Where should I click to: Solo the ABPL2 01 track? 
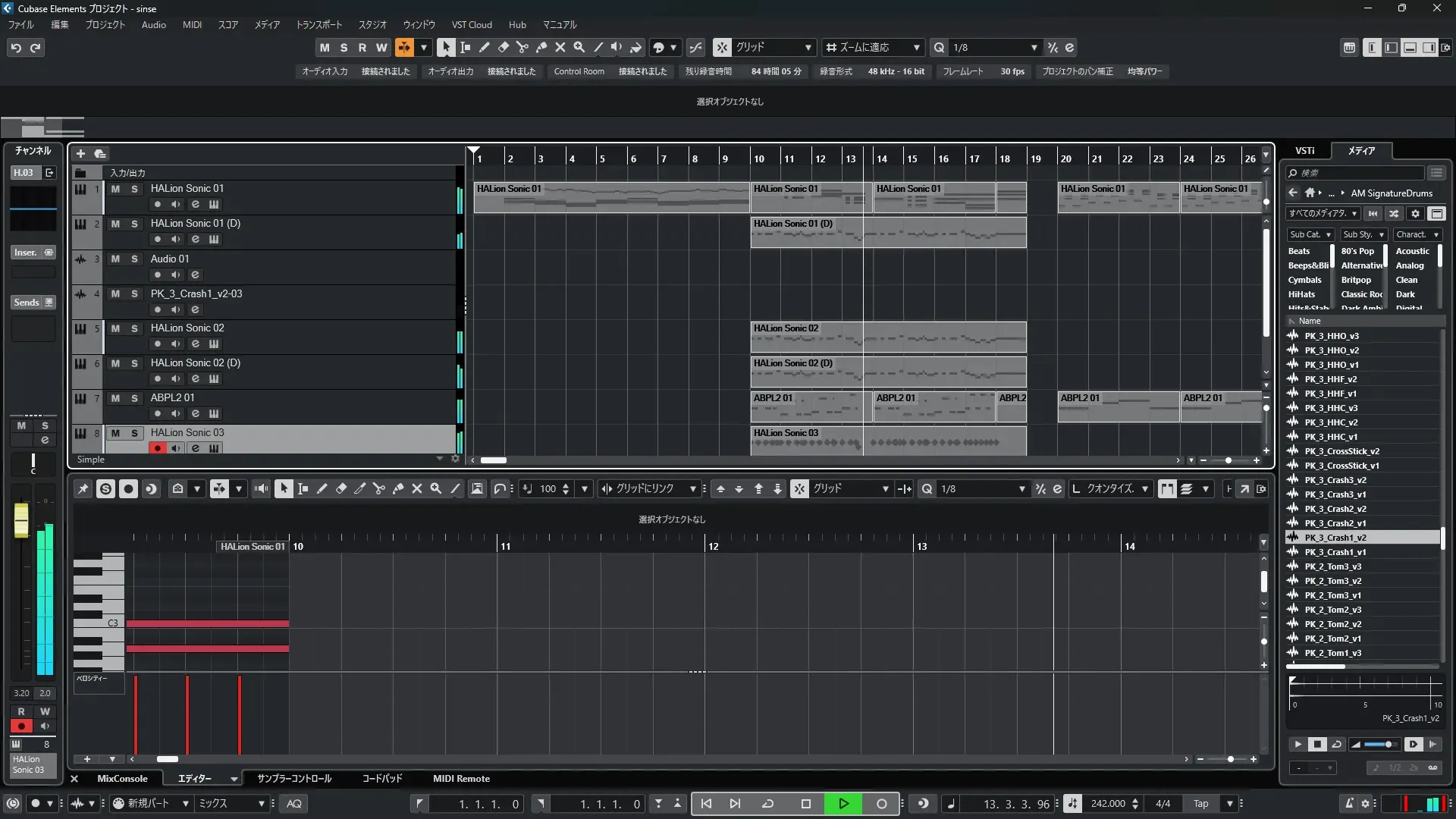134,398
